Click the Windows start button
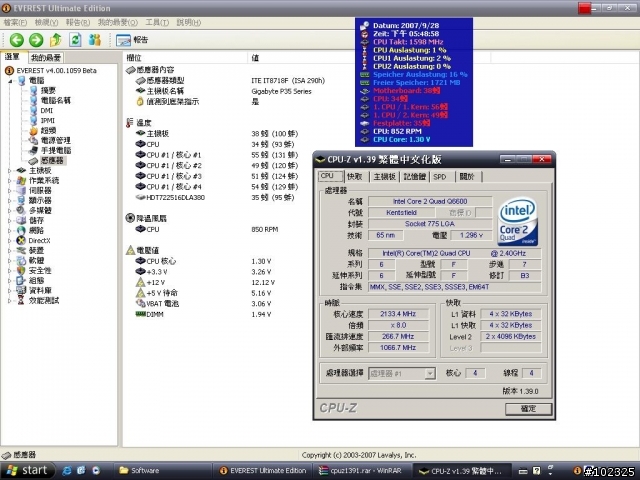The width and height of the screenshot is (640, 480). coord(28,471)
